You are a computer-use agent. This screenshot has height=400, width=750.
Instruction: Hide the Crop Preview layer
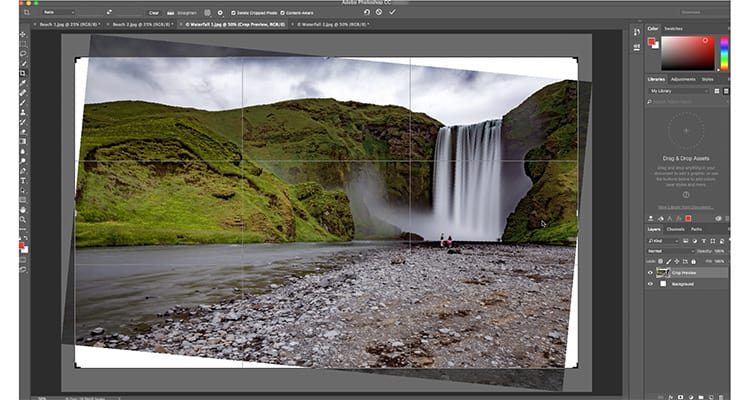click(651, 272)
